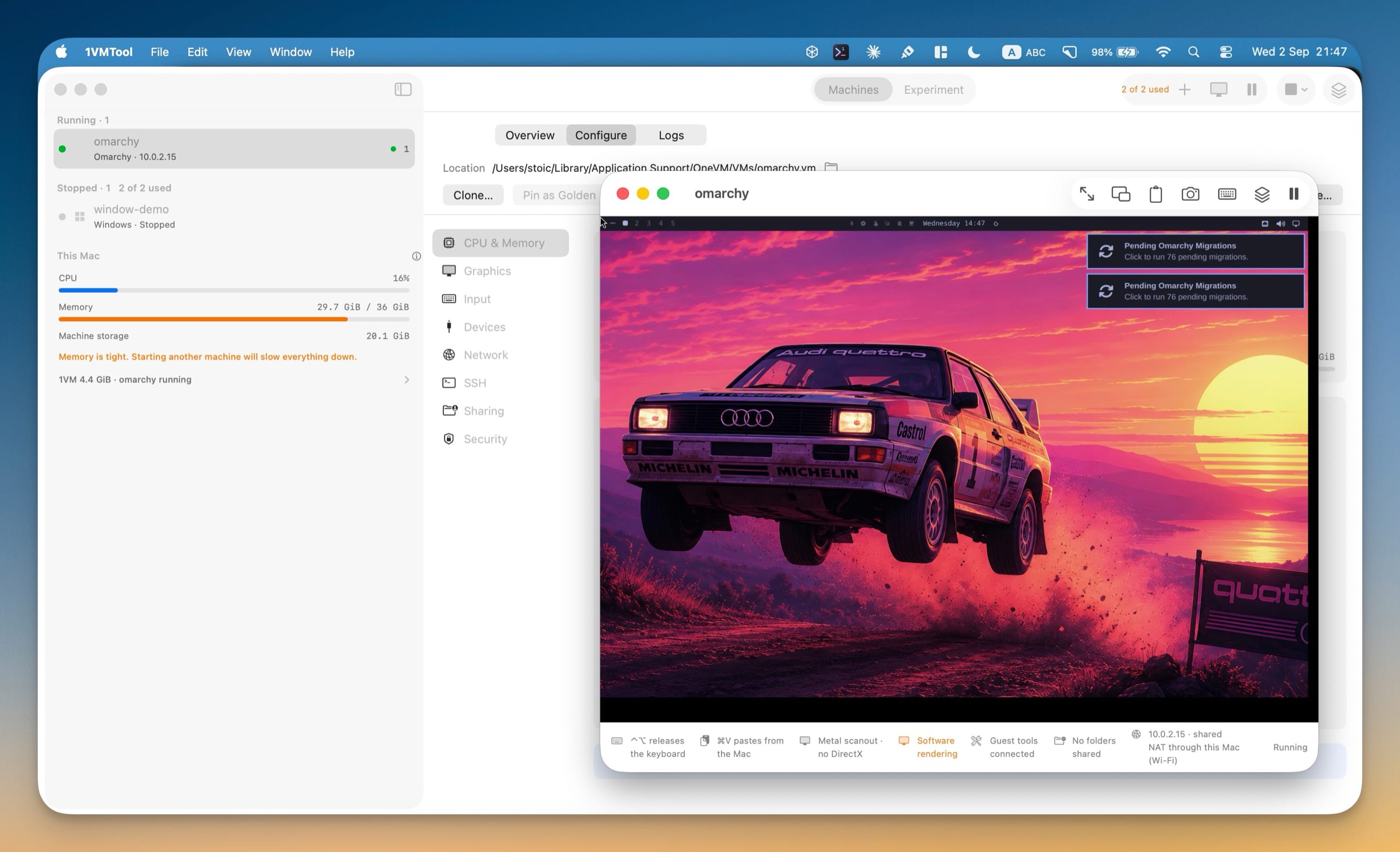Expand the 1VM 4.4 GiB omarchy running row
The height and width of the screenshot is (852, 1400).
(x=234, y=380)
